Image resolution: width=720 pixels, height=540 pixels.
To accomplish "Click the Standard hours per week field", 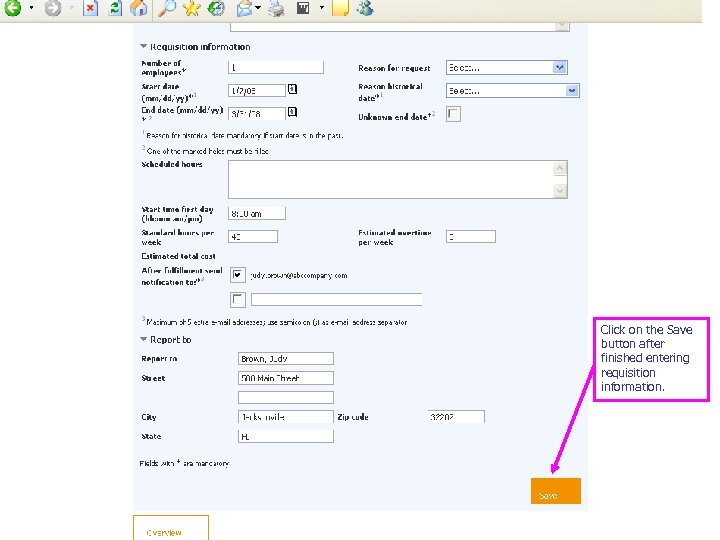I will click(253, 236).
